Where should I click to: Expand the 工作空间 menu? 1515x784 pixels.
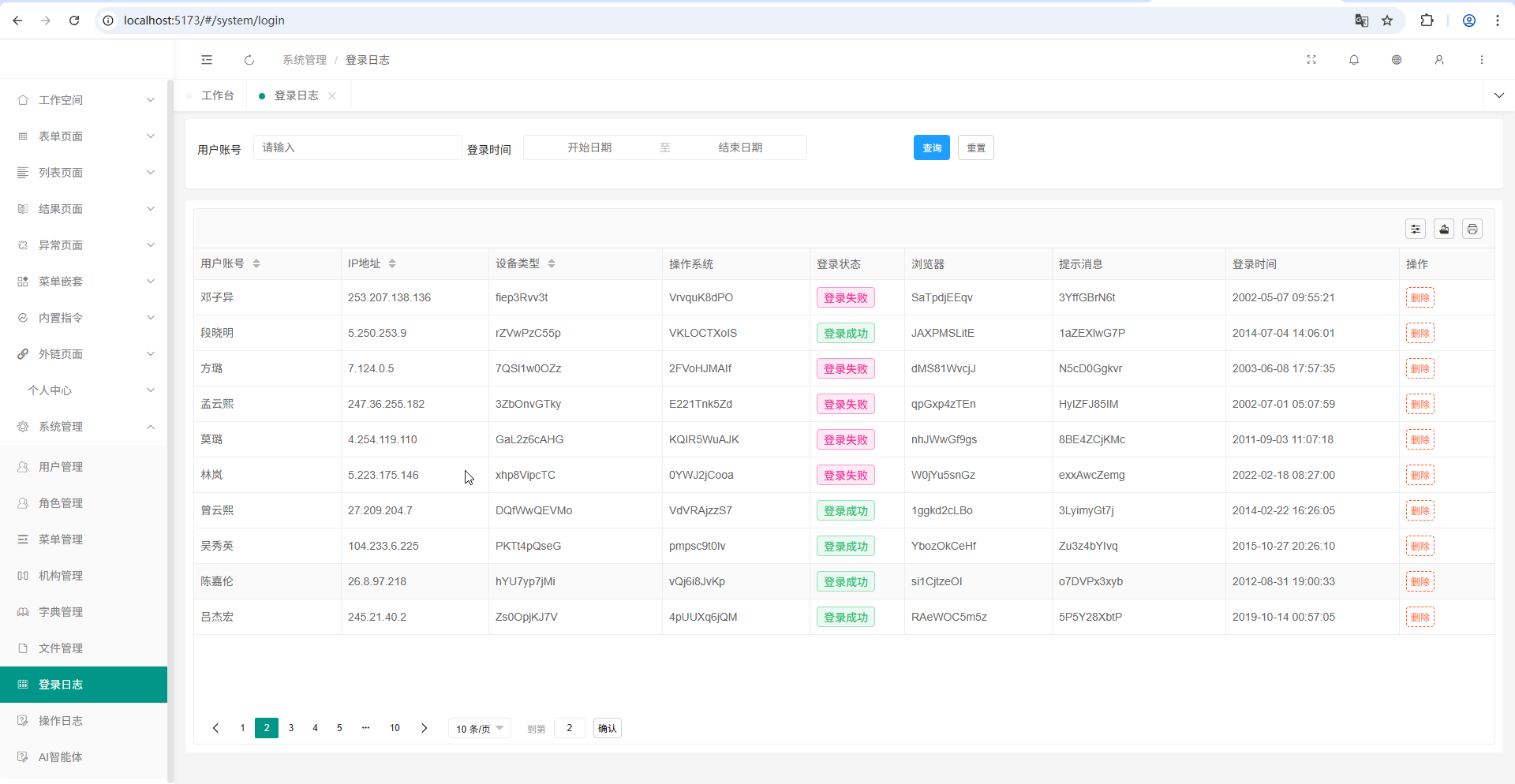pos(84,100)
